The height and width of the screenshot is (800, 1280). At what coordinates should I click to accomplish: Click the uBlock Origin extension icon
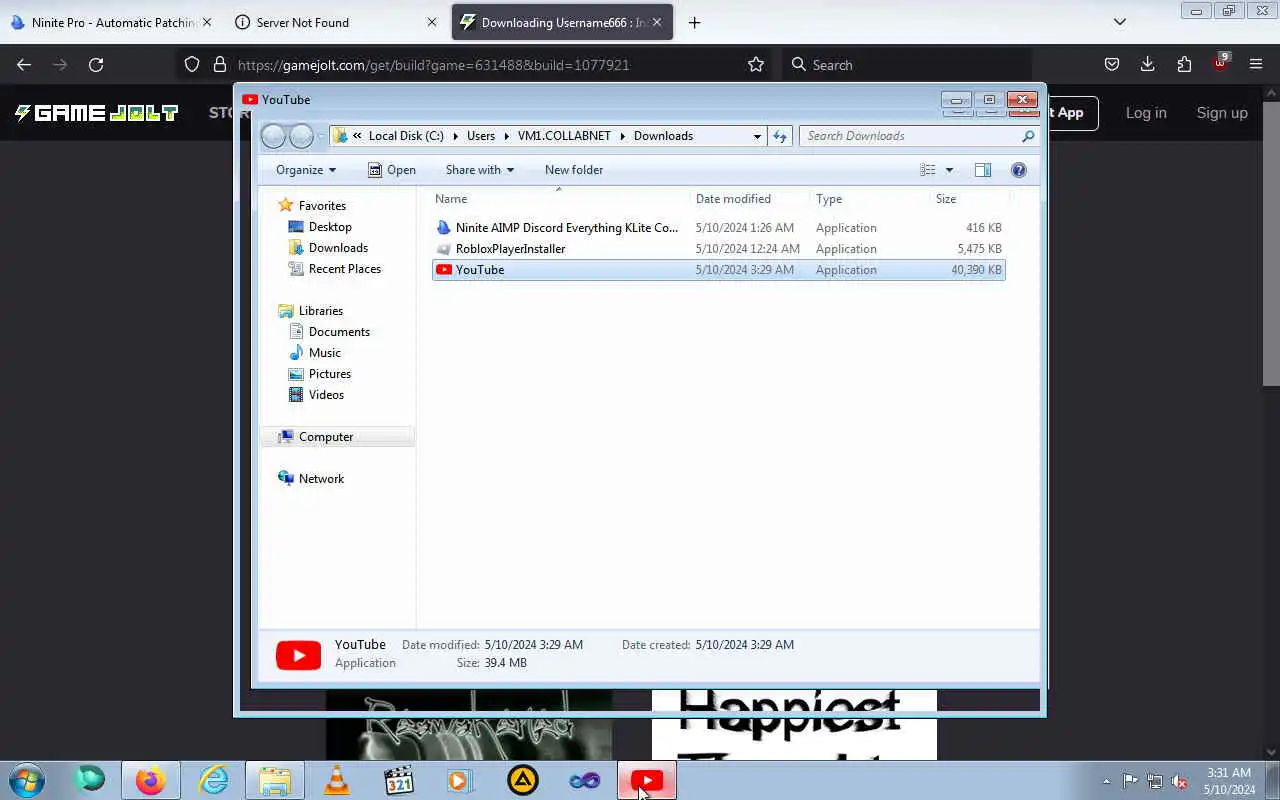[1220, 64]
